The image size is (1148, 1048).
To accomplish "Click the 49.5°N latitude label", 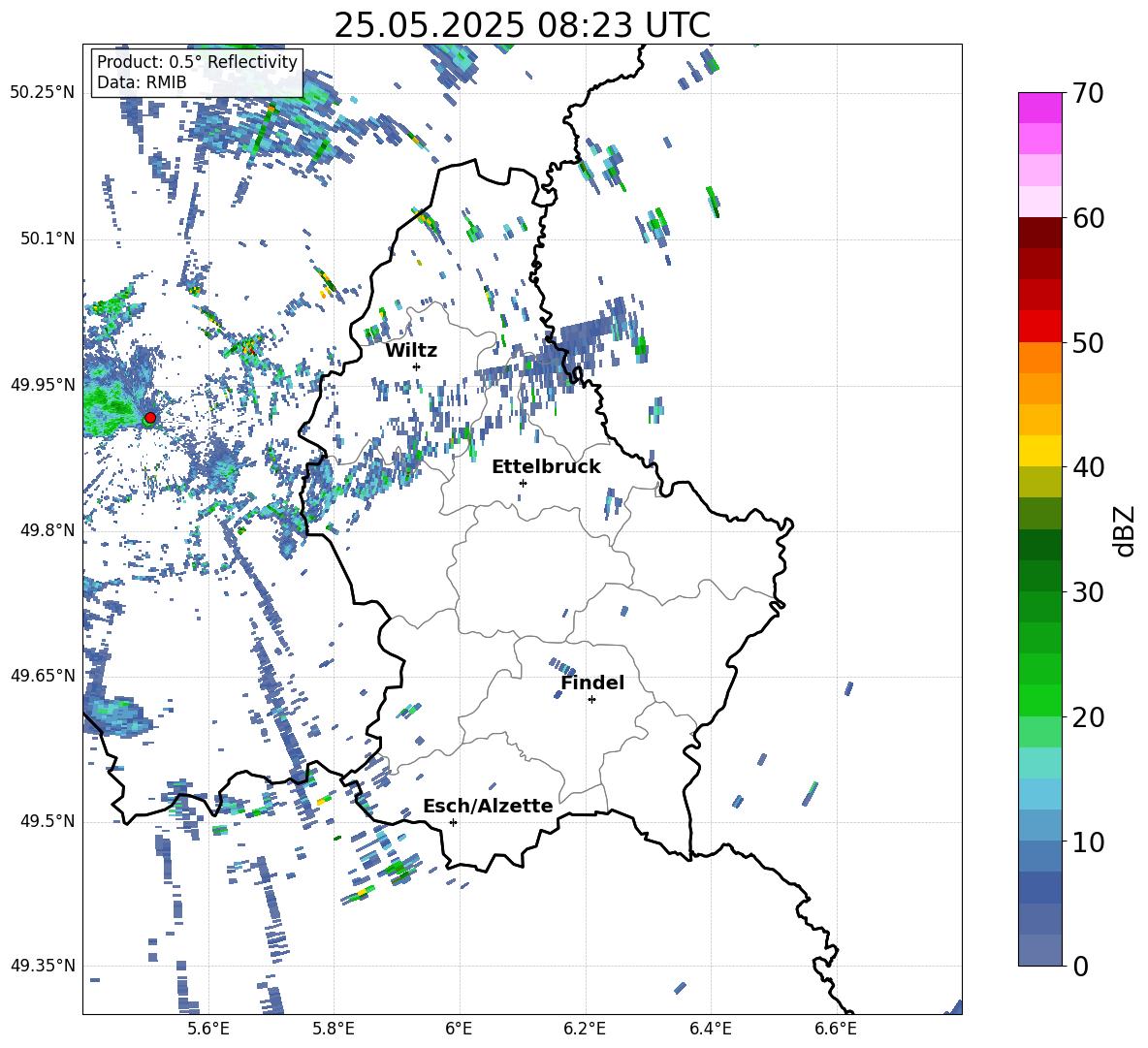I will (47, 821).
